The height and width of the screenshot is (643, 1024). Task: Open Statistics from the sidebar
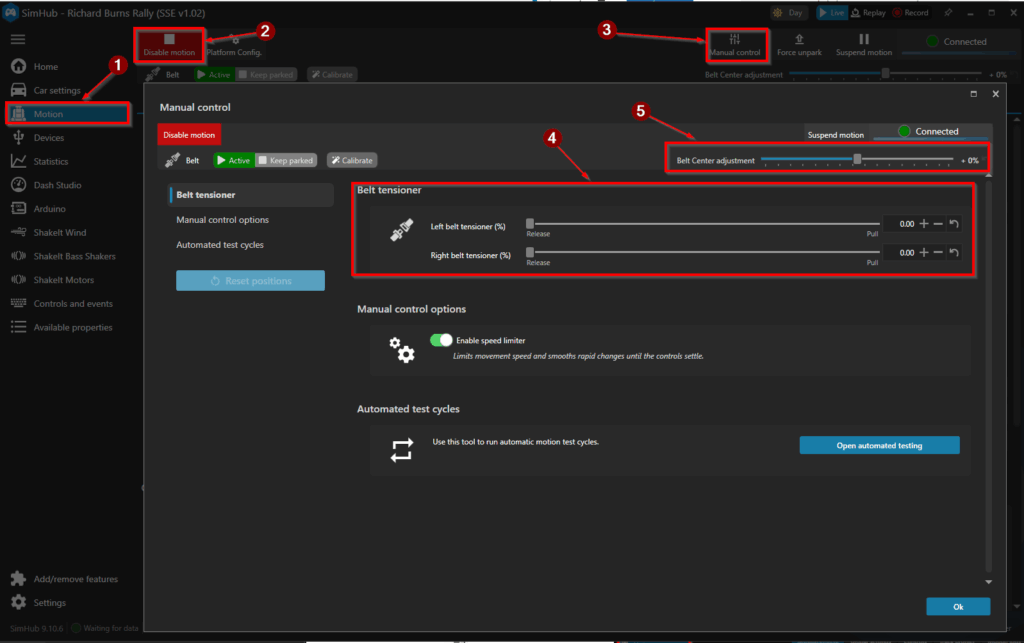tap(51, 161)
